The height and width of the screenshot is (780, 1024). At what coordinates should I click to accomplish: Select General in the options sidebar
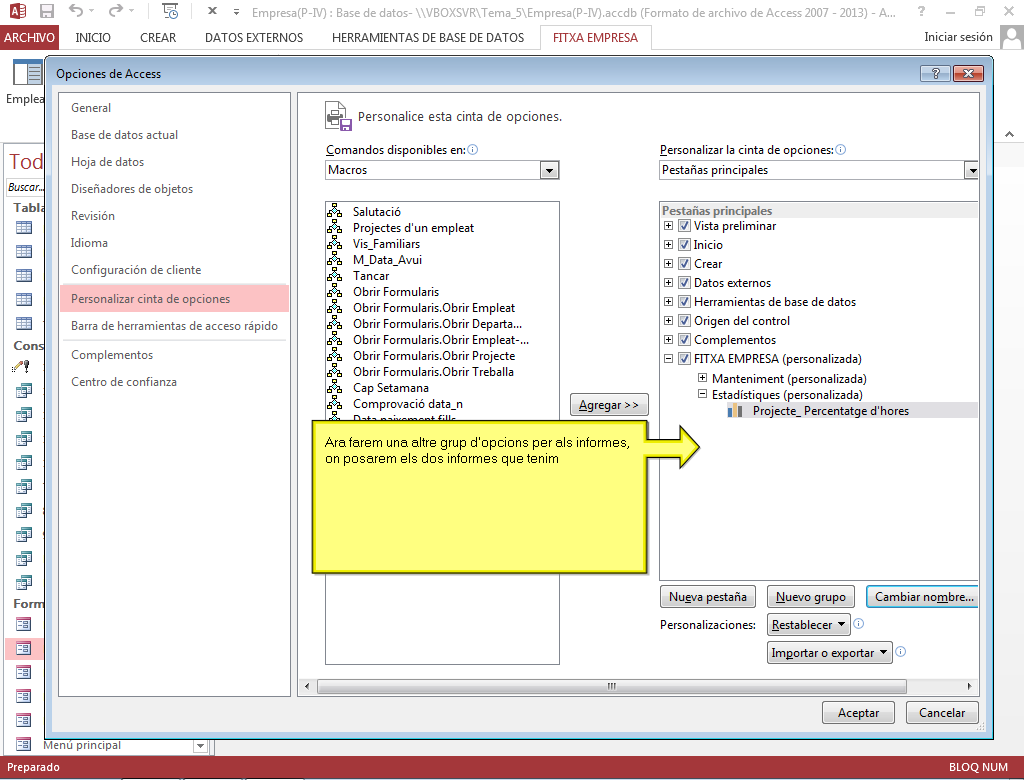[x=174, y=108]
